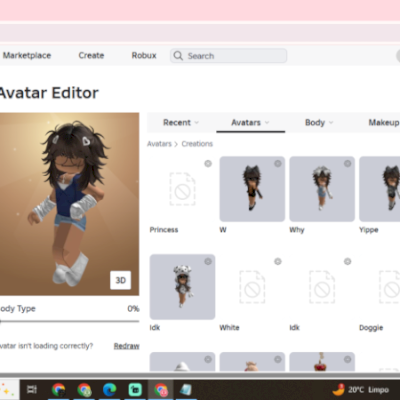Screen dimensions: 400x400
Task: Click the Redraw link
Action: click(126, 346)
